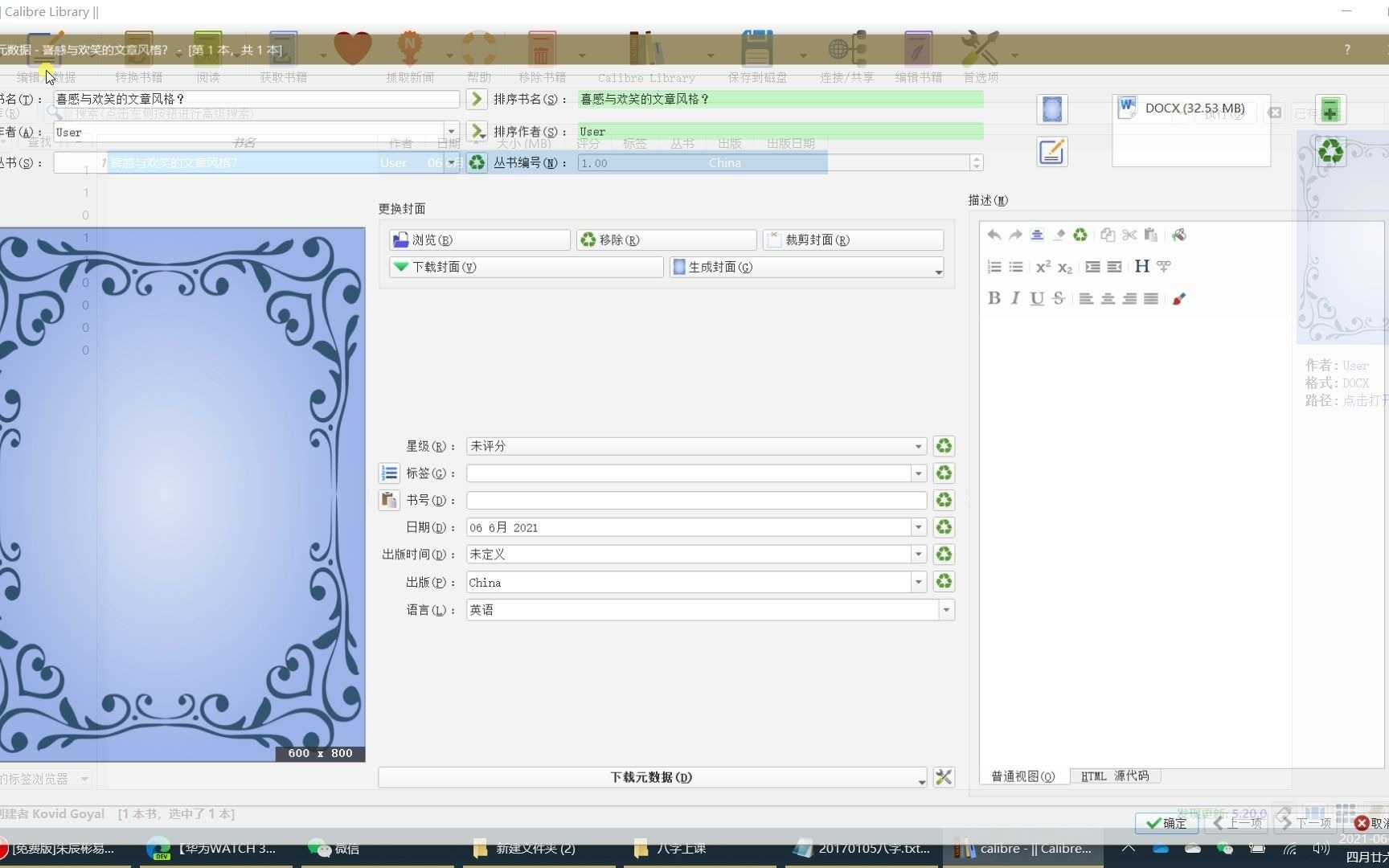Add a new format with plus book icon

point(1330,110)
